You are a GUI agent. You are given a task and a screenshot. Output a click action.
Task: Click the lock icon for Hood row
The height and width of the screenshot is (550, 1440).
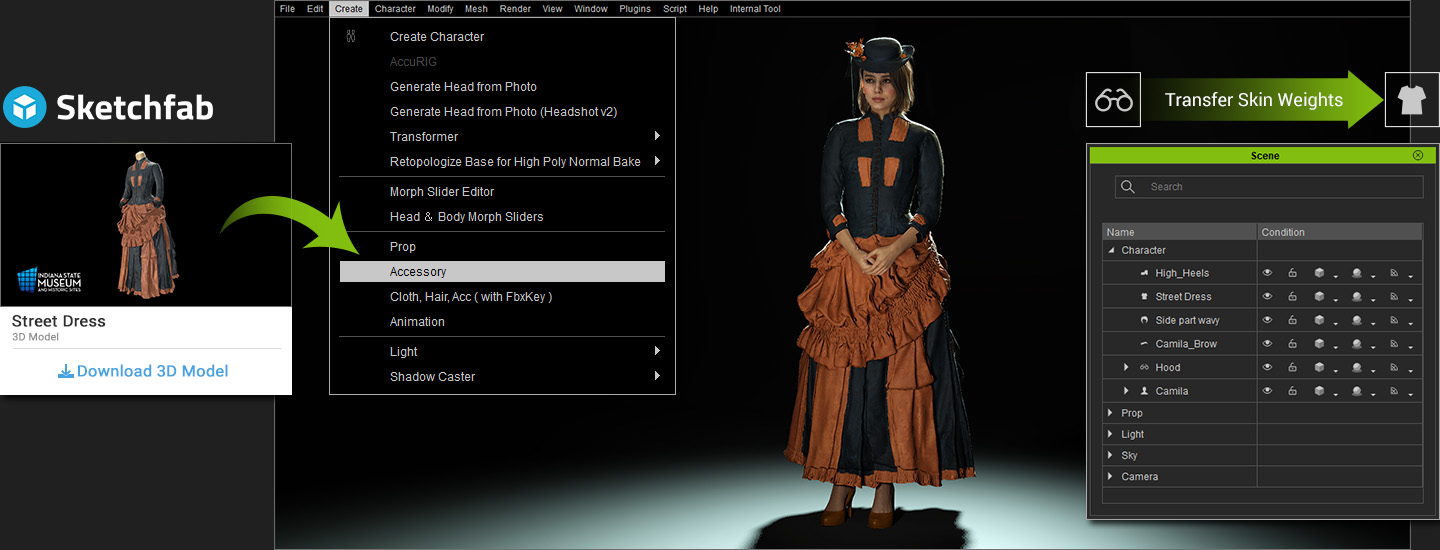pos(1292,368)
